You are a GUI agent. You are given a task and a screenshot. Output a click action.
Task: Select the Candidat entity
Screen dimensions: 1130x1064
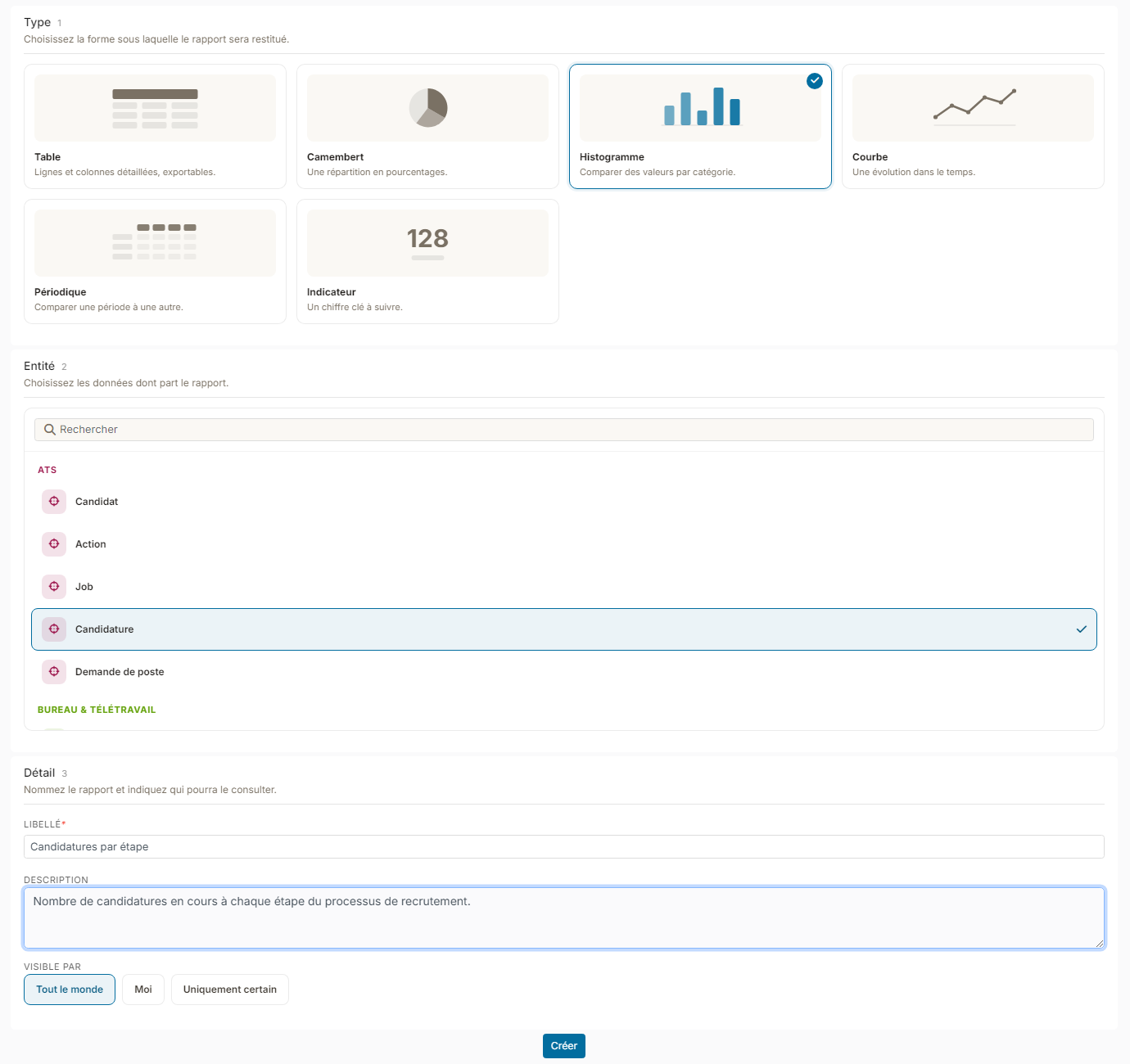point(564,502)
